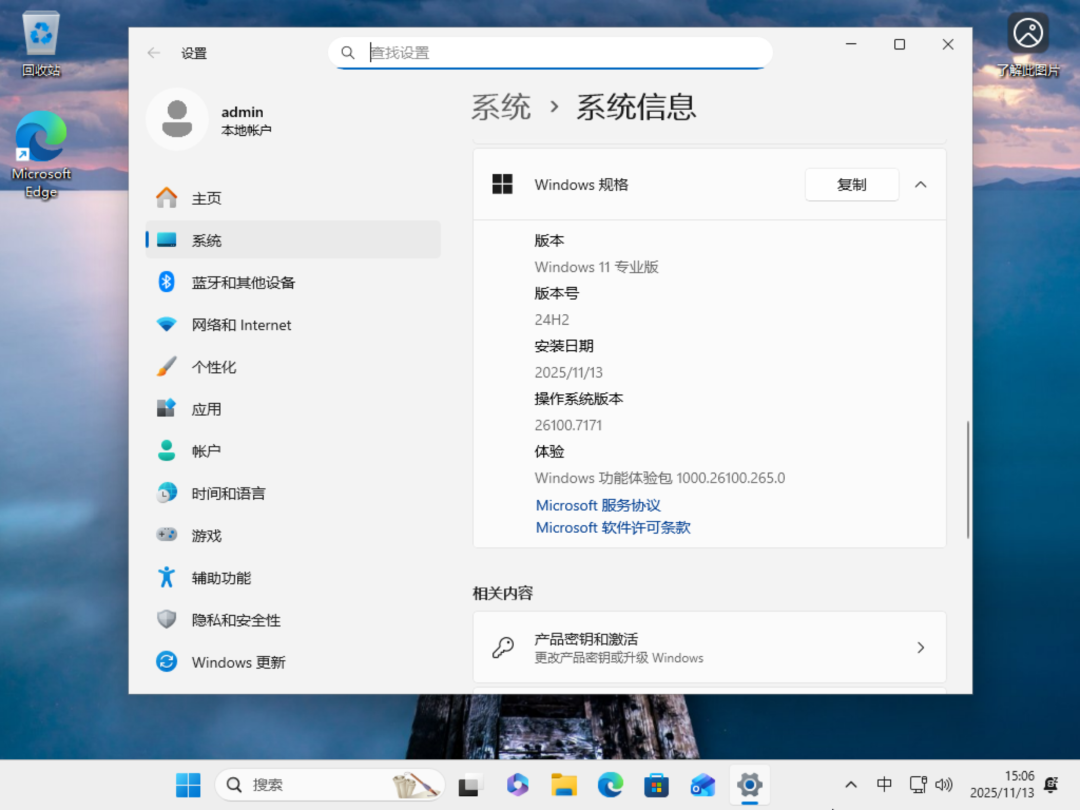Collapse the Windows 规格 section
This screenshot has width=1080, height=810.
tap(921, 185)
